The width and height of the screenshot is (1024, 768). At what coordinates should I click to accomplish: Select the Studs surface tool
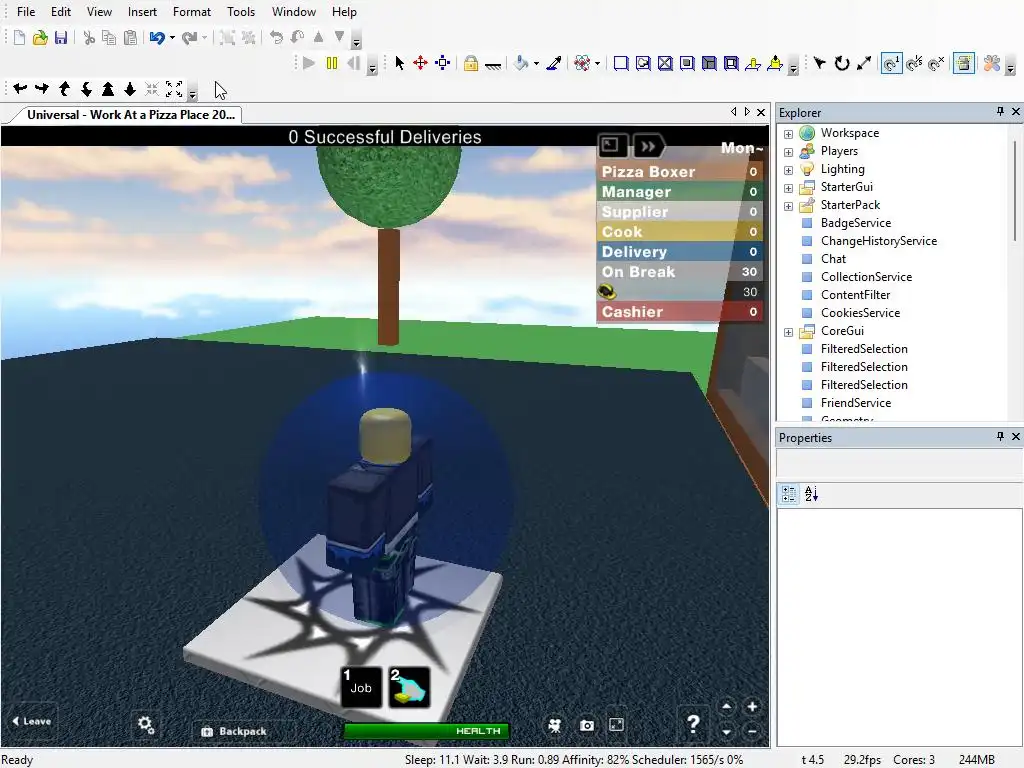click(687, 63)
